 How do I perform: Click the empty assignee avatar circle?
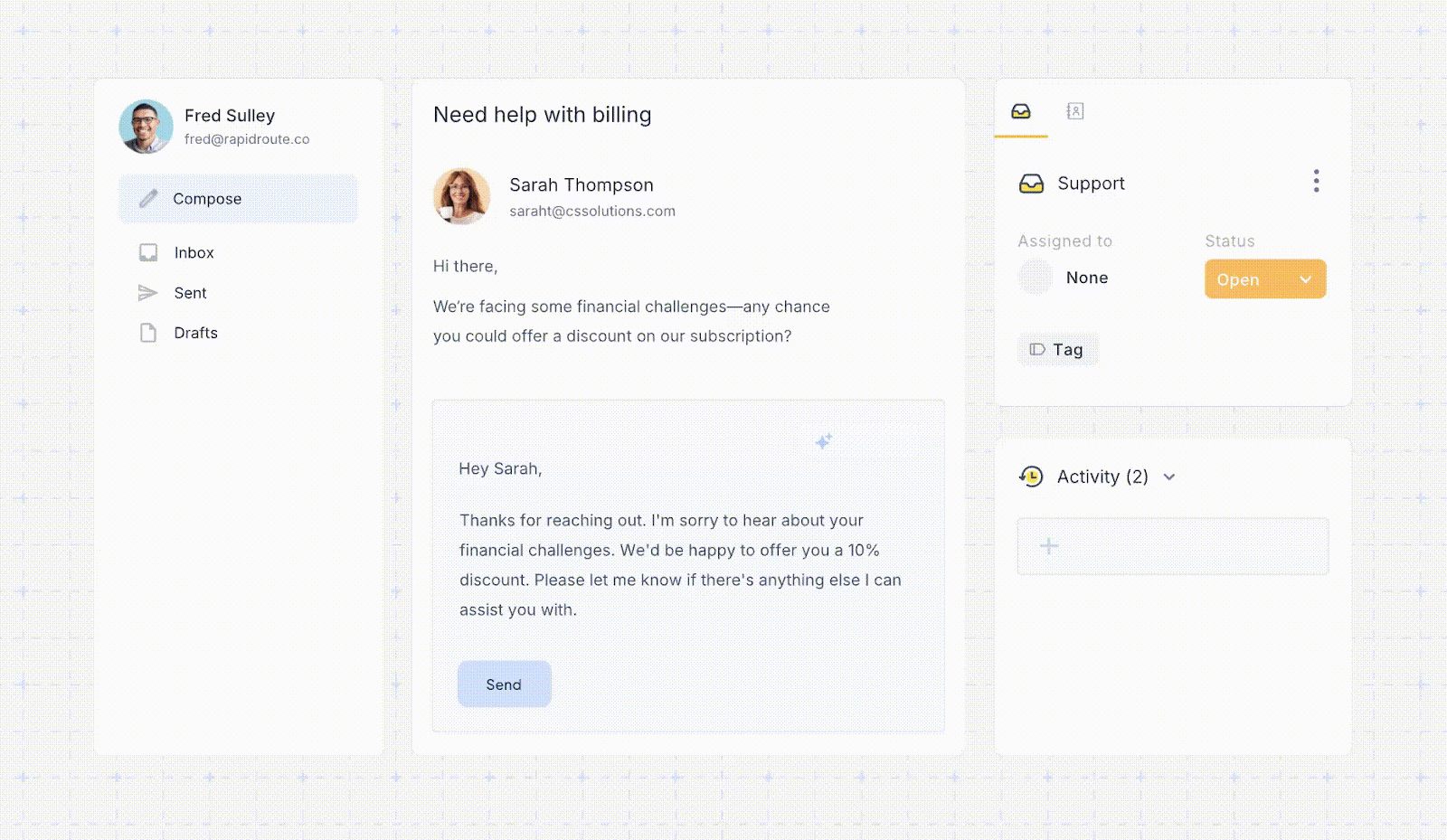click(1035, 278)
